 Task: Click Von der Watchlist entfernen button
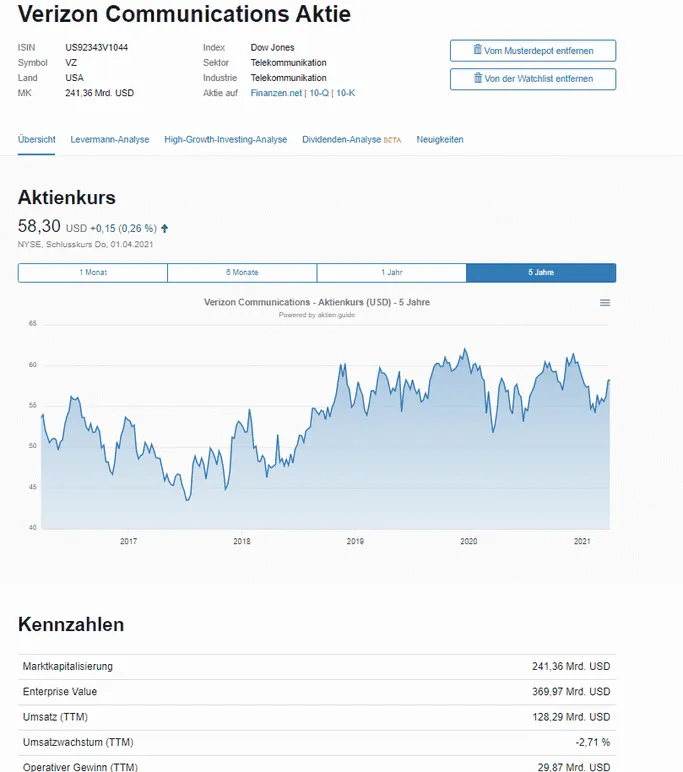pos(533,79)
